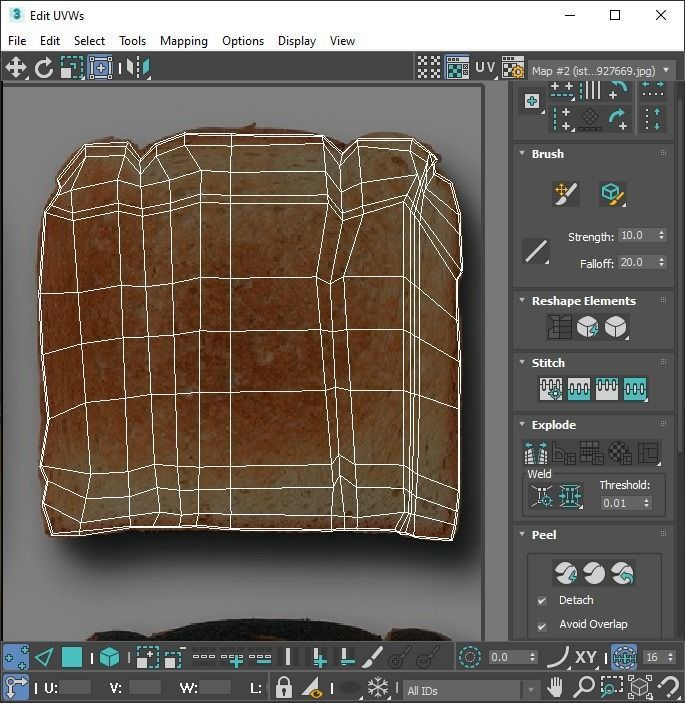Open the Display menu
685x703 pixels.
(x=297, y=41)
